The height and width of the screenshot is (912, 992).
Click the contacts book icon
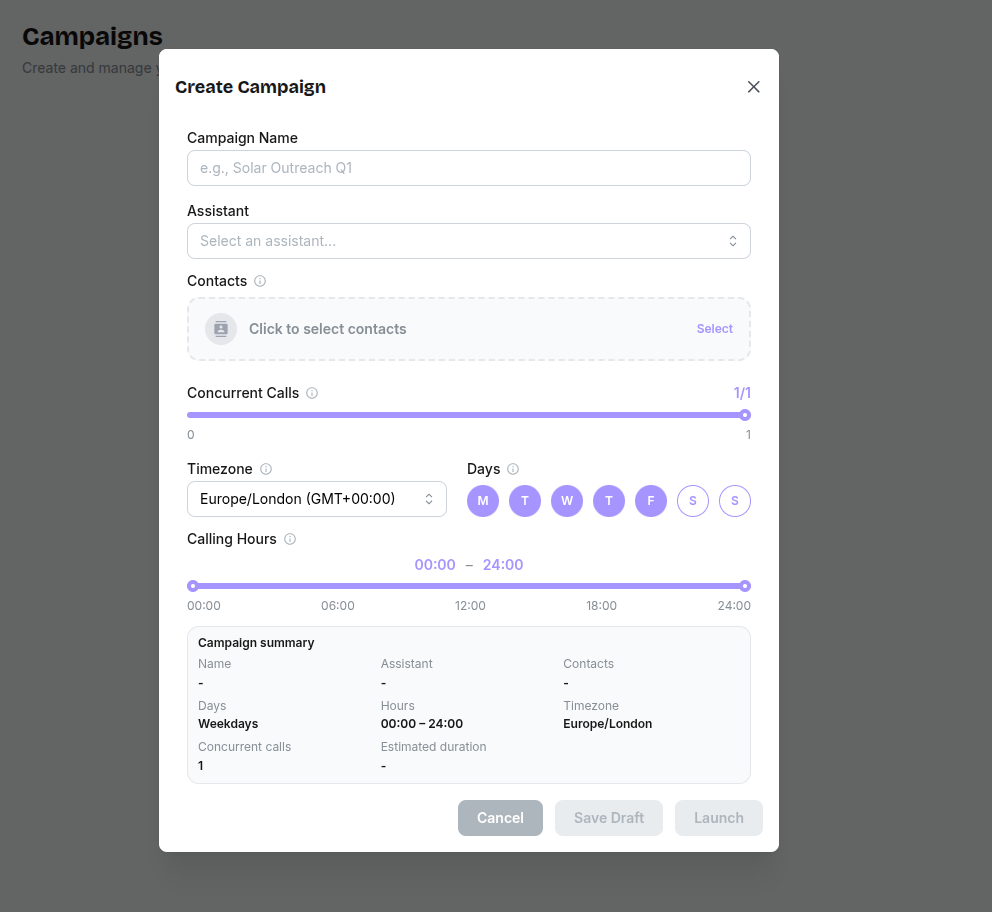pyautogui.click(x=221, y=329)
